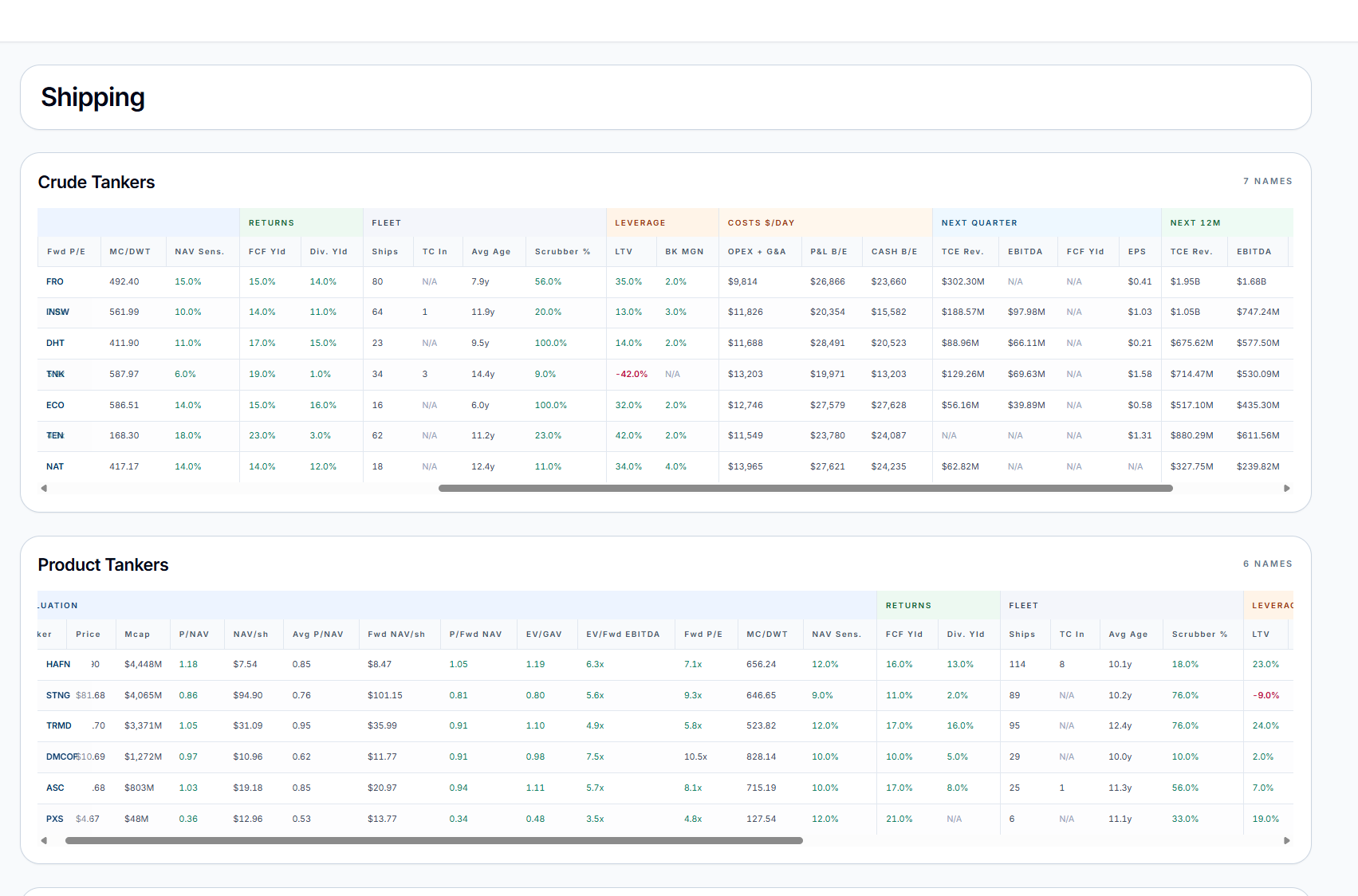
Task: Click the Product Tankers horizontal scrollbar thumb
Action: [434, 840]
